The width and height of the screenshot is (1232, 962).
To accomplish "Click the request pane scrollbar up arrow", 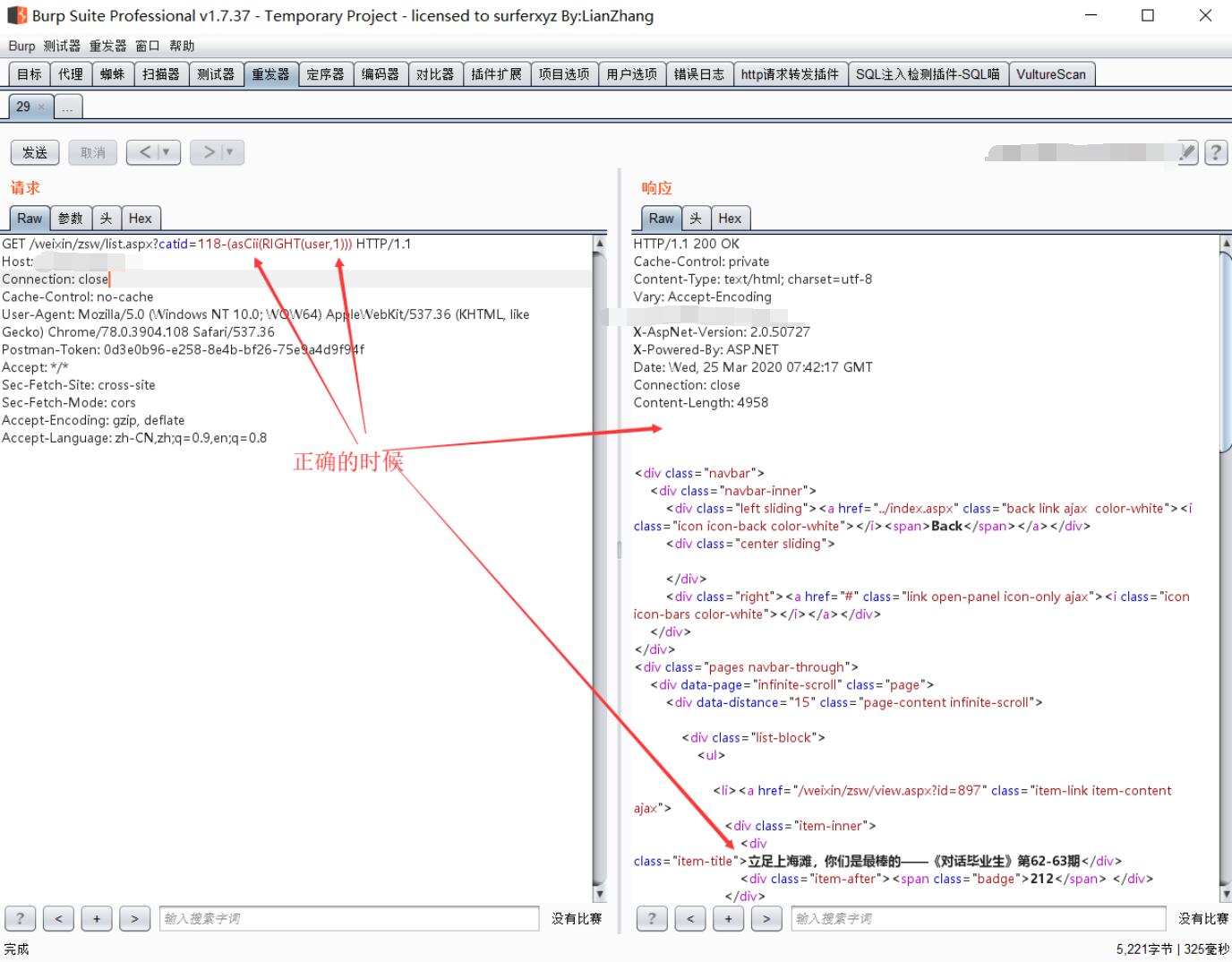I will click(599, 244).
